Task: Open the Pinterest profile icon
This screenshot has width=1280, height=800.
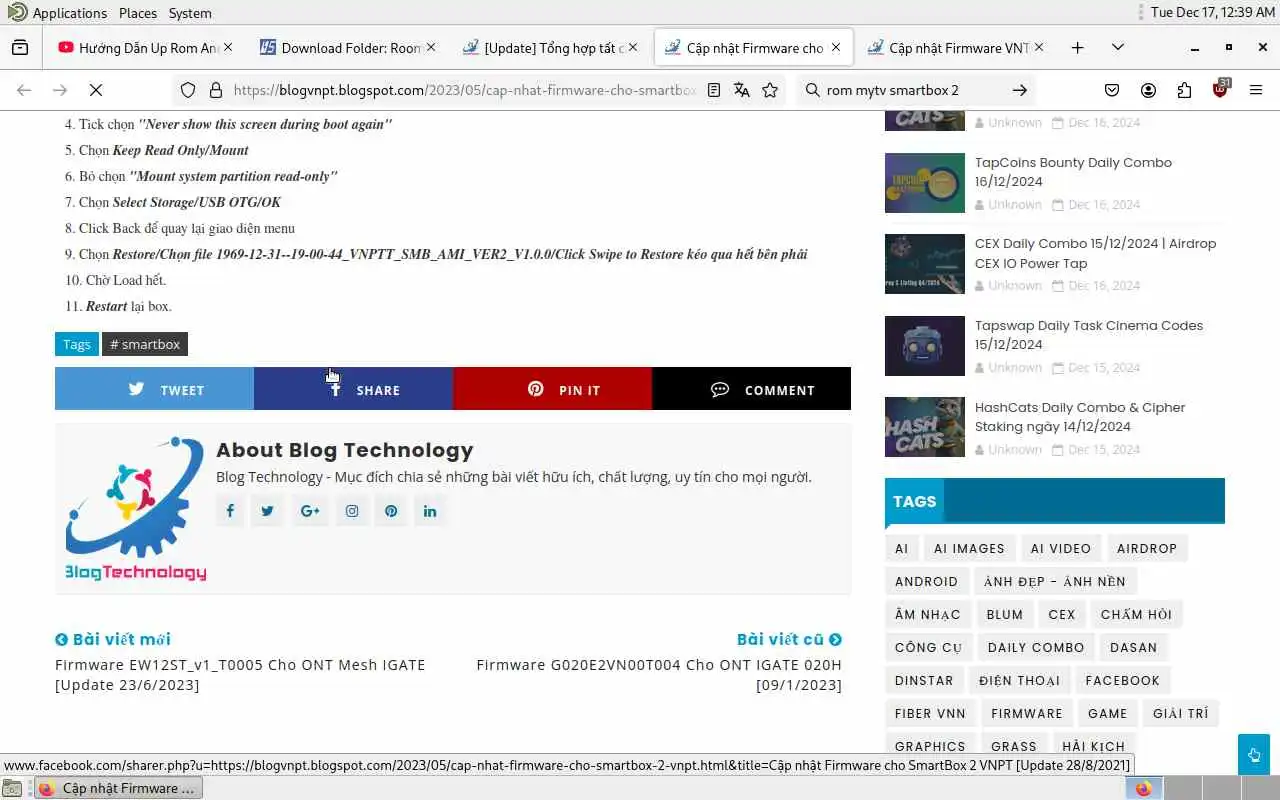Action: point(391,511)
